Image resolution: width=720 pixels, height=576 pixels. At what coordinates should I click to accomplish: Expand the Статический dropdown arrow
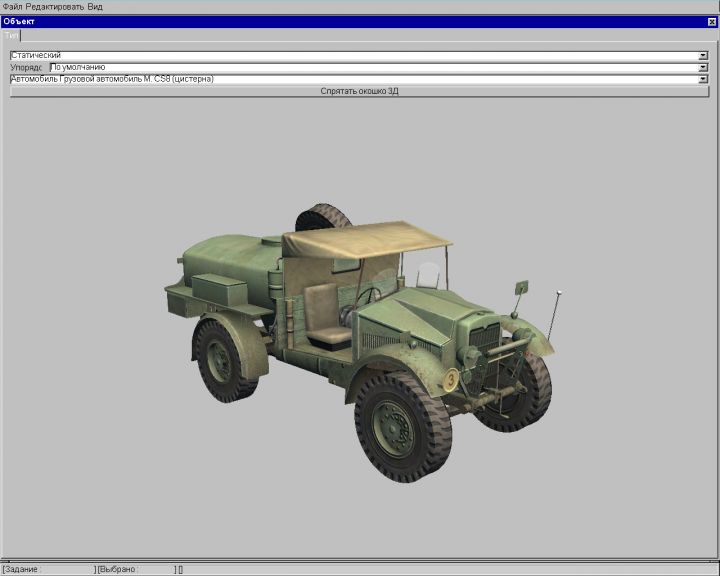pos(703,56)
